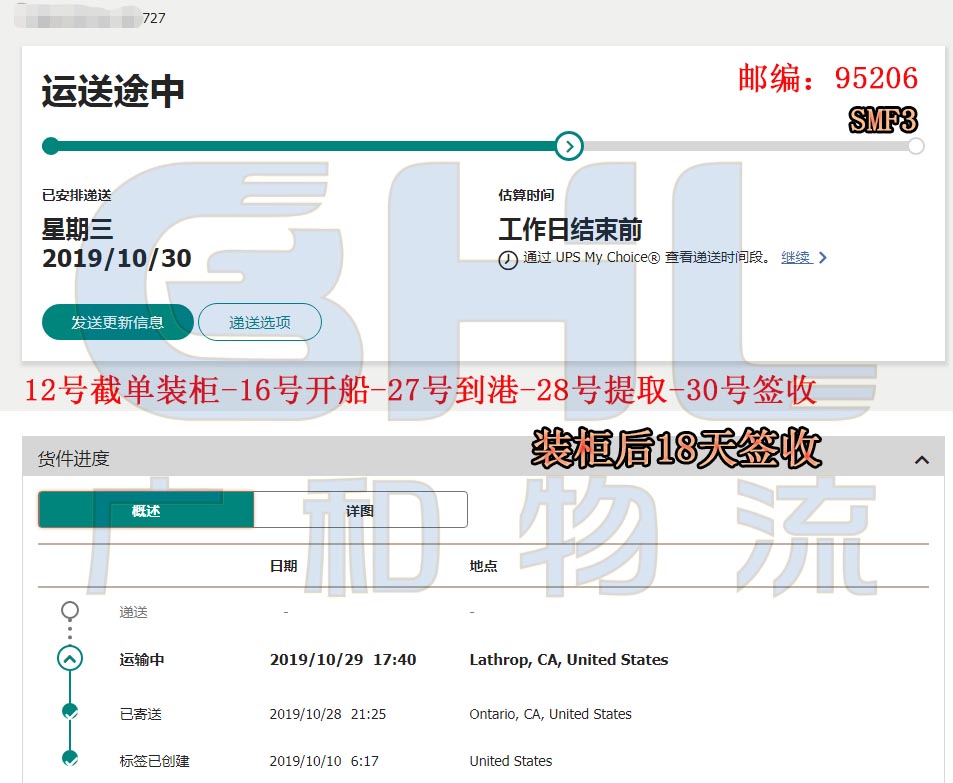The height and width of the screenshot is (783, 953).
Task: Collapse the 货件进度 panel with its chevron
Action: pos(921,460)
